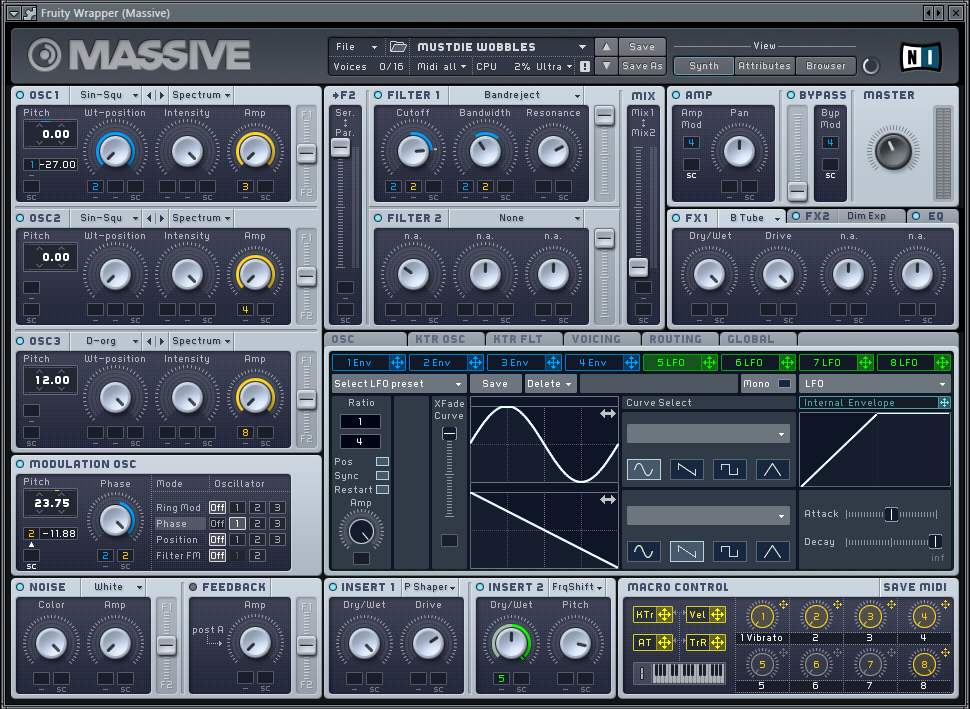
Task: Toggle OSC3 power indicator
Action: tap(20, 341)
